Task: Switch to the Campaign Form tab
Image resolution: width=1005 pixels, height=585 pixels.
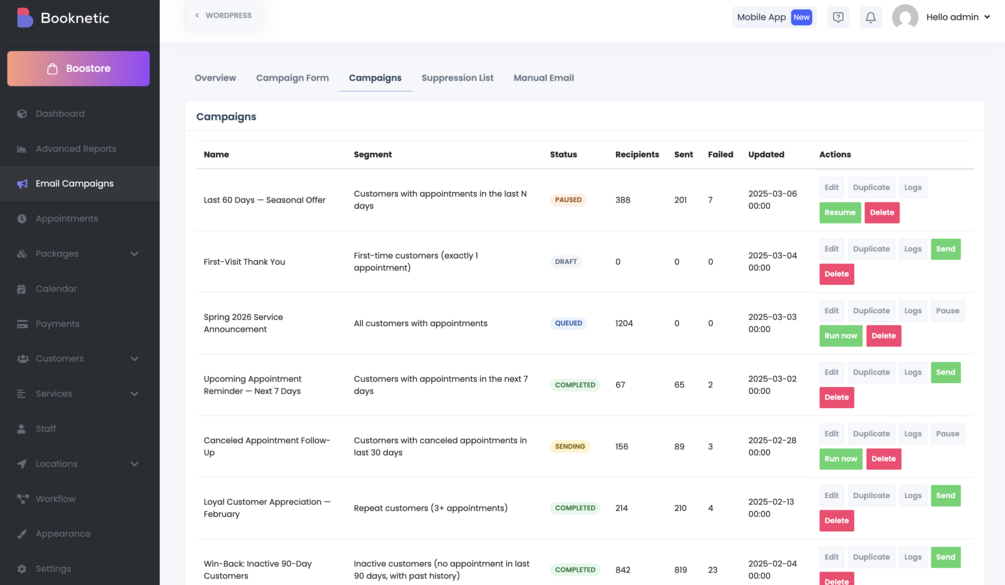Action: pyautogui.click(x=292, y=78)
